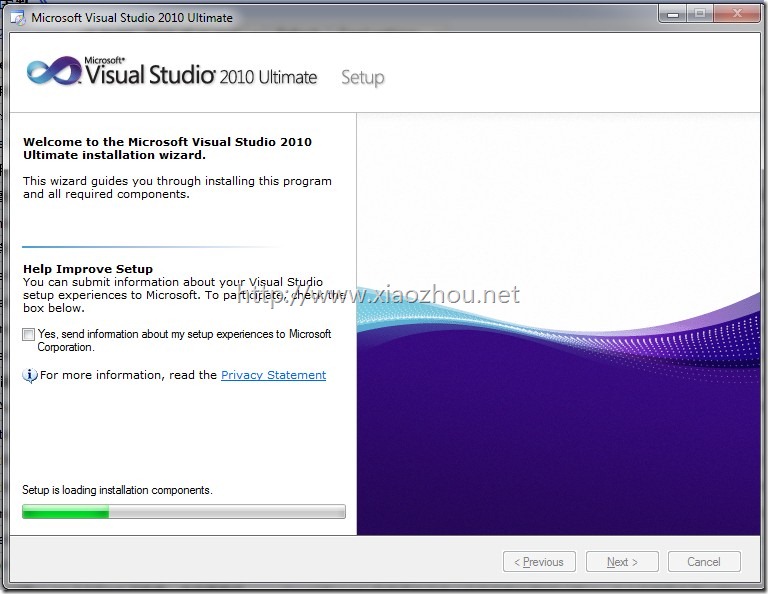The height and width of the screenshot is (594, 768).
Task: Click the blue information icon
Action: coord(29,375)
